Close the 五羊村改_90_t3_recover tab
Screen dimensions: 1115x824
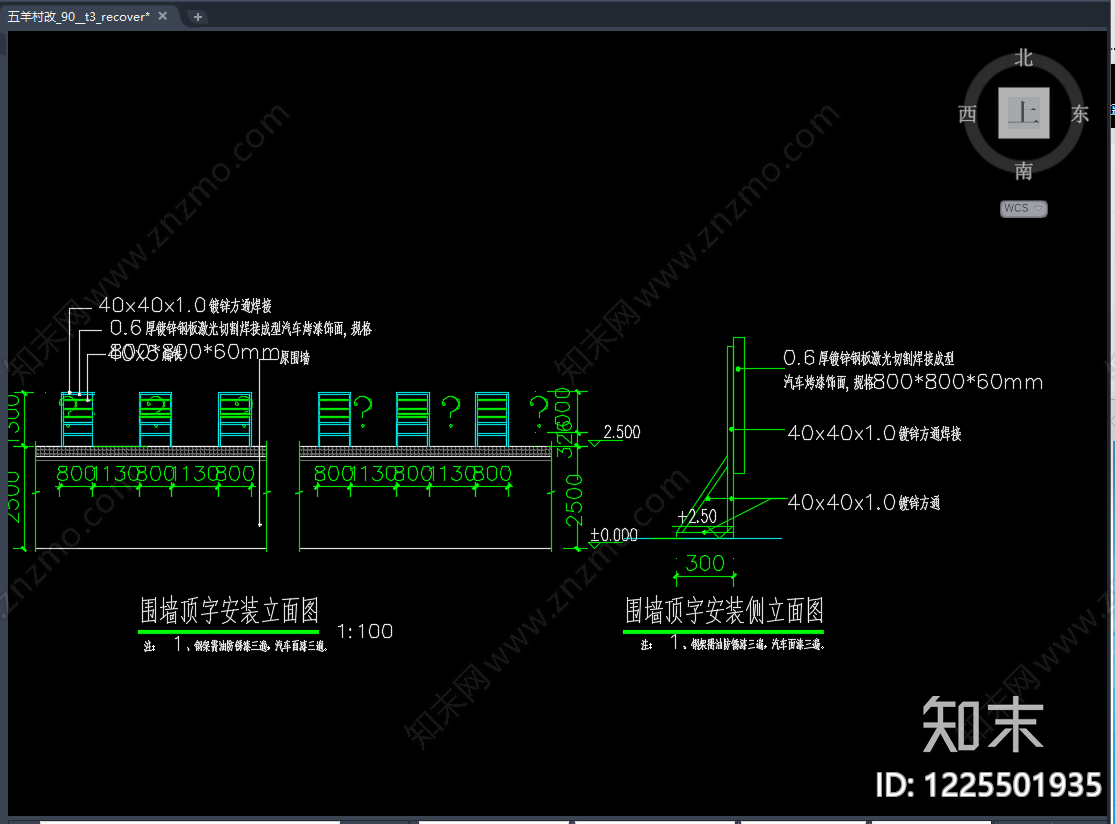[163, 16]
